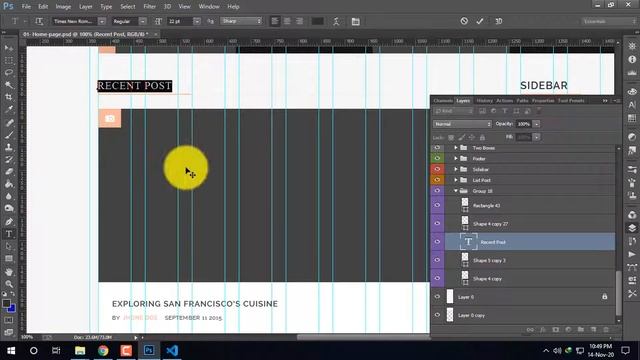Collapse the Group 18 folder

pos(456,191)
